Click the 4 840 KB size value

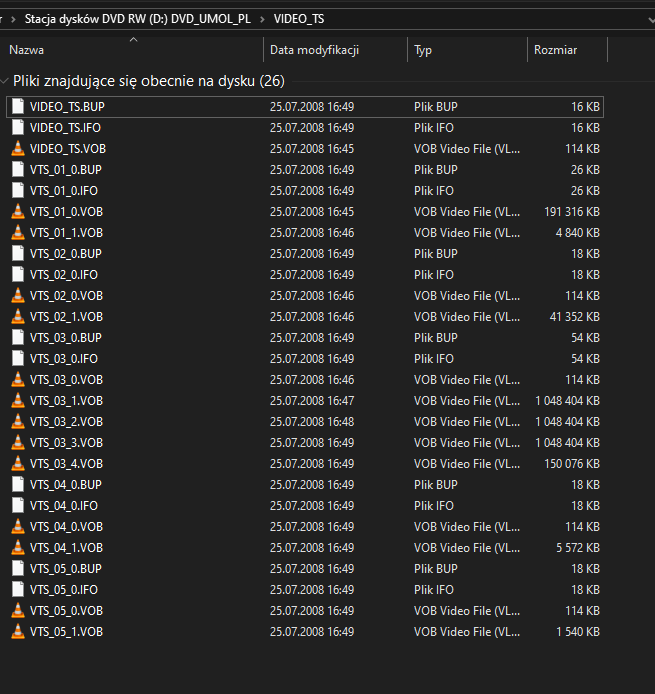coord(578,233)
